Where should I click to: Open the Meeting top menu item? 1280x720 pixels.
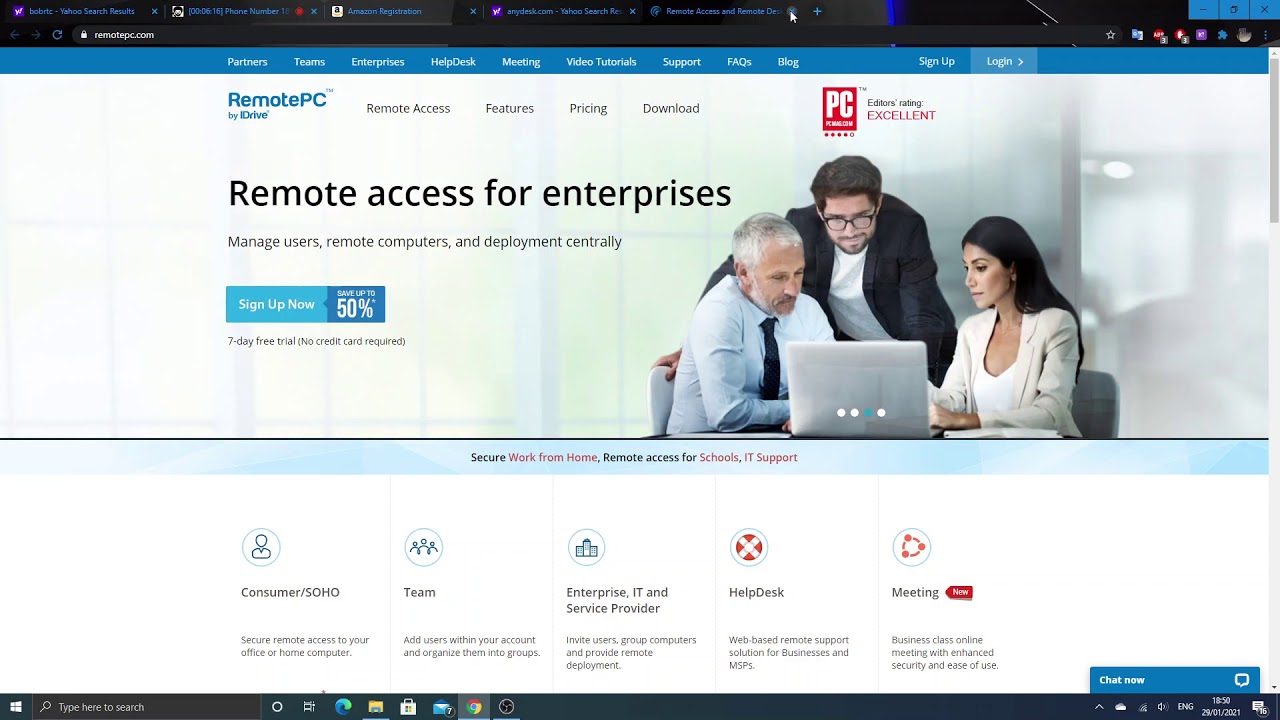tap(521, 62)
